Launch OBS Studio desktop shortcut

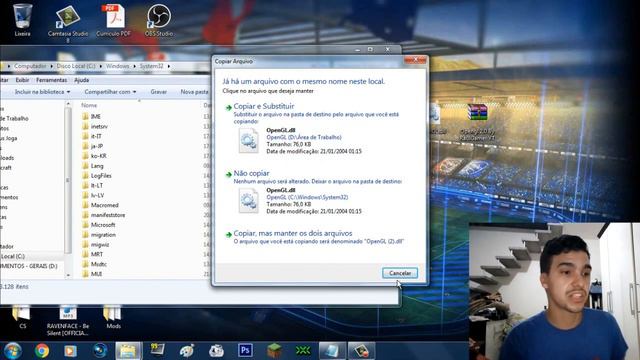(159, 20)
